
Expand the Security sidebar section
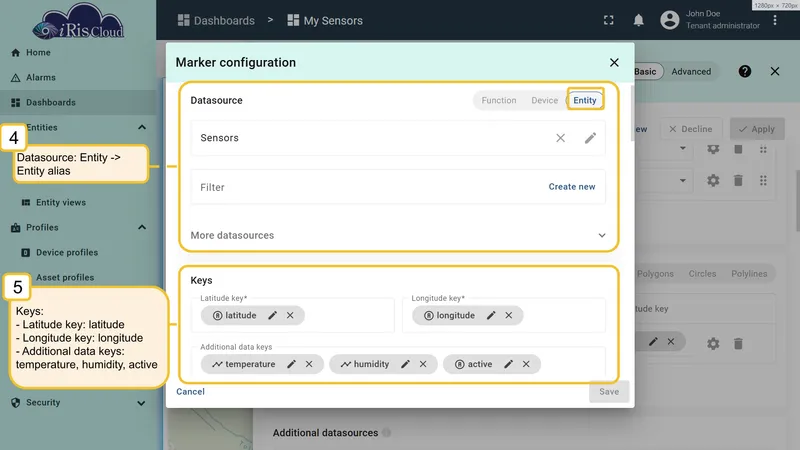[x=141, y=403]
